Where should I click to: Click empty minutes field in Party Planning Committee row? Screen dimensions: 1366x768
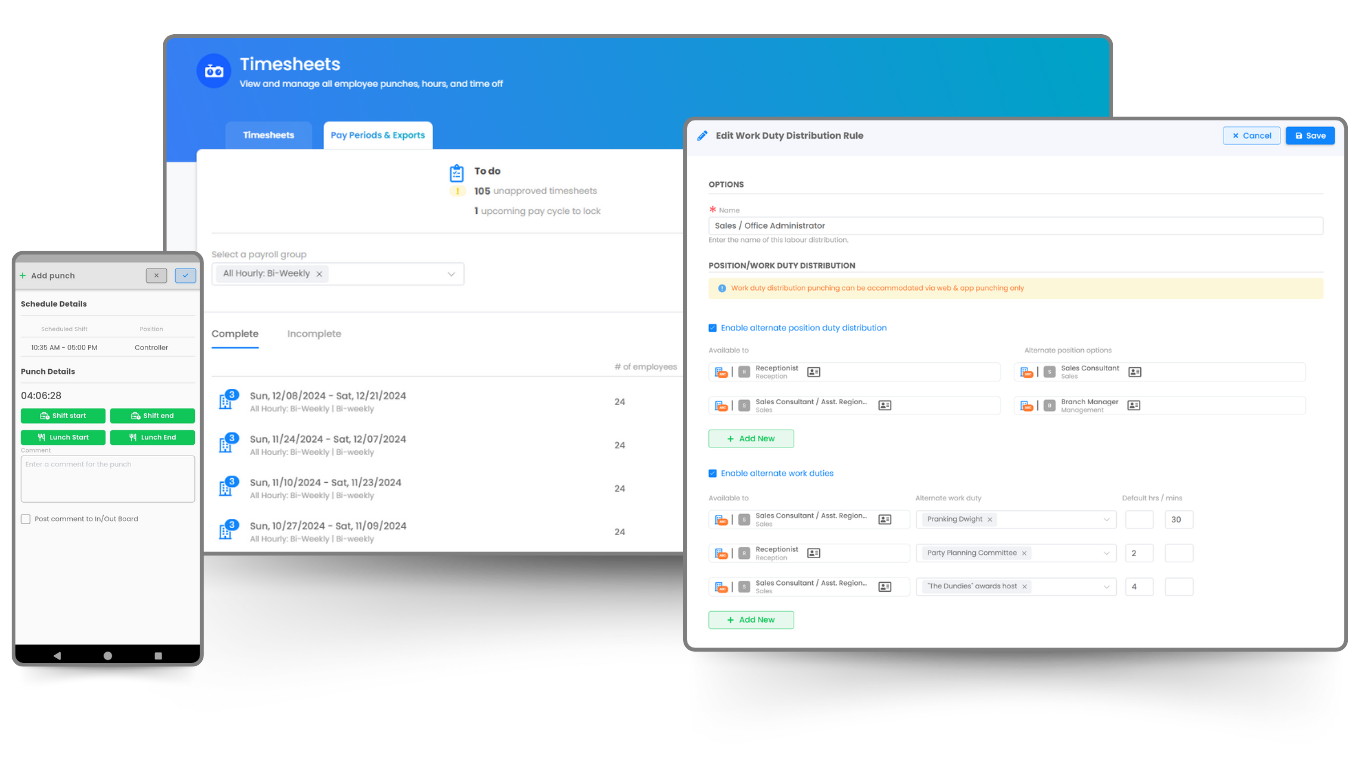click(1179, 553)
